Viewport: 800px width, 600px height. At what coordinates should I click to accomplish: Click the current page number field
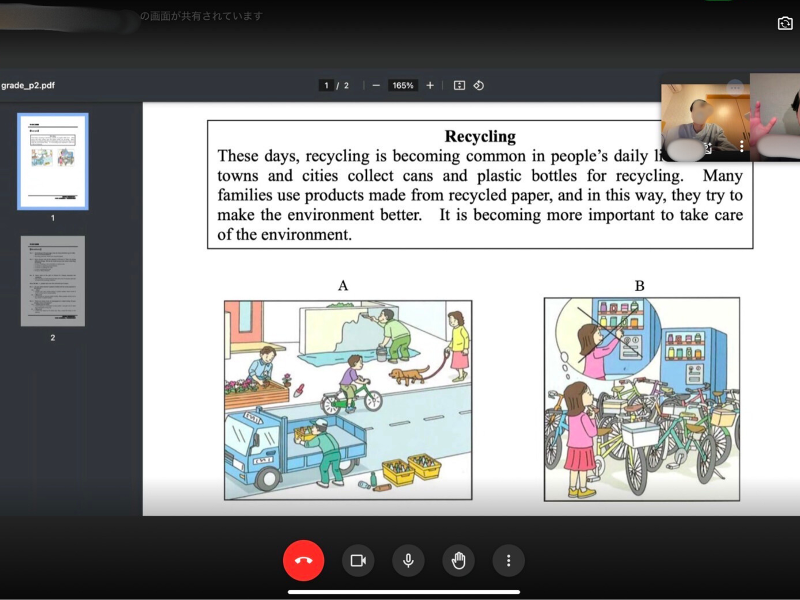point(326,86)
